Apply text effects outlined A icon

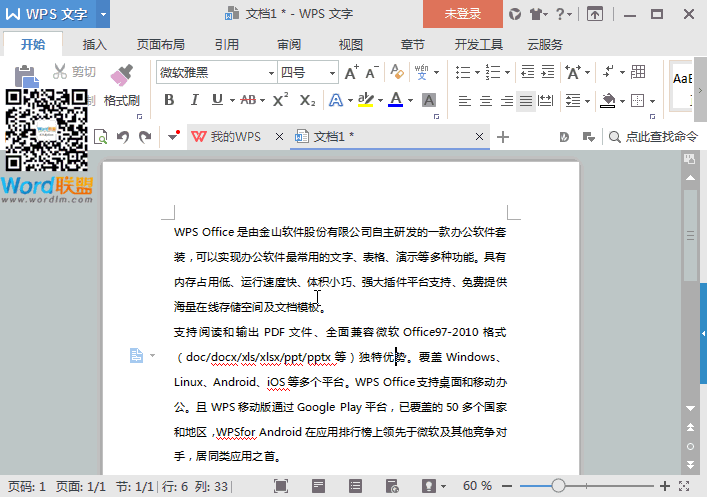(335, 100)
